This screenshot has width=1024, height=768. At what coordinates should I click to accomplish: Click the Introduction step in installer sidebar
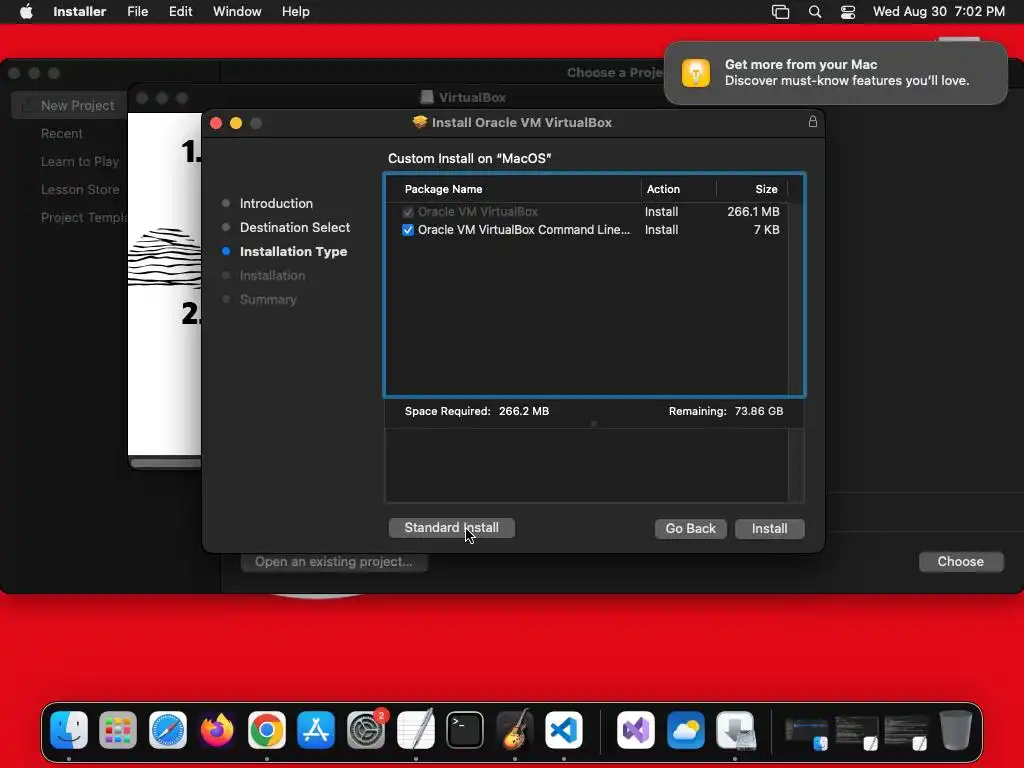click(x=276, y=203)
